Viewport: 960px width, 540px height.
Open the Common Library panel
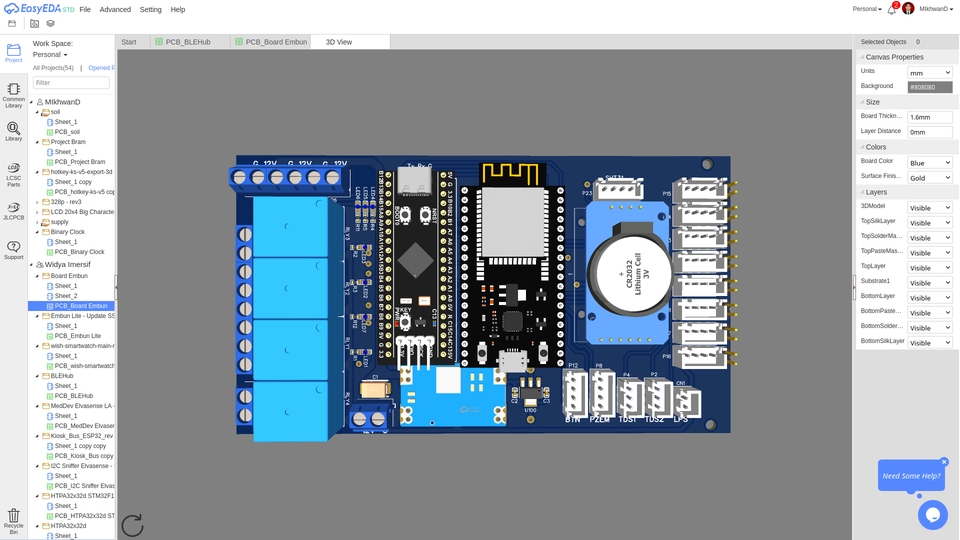click(x=13, y=94)
